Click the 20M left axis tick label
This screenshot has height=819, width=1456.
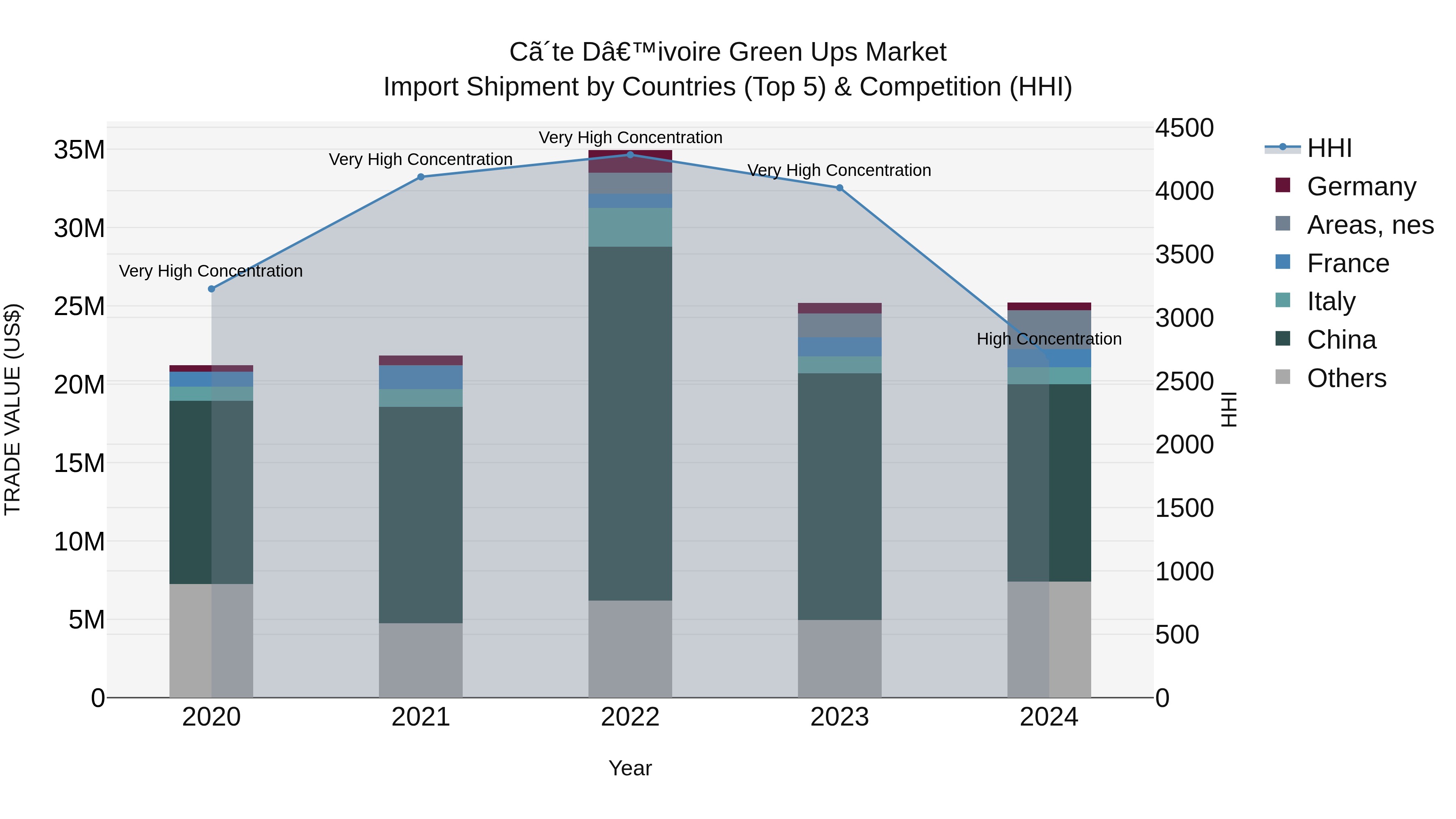click(x=79, y=385)
